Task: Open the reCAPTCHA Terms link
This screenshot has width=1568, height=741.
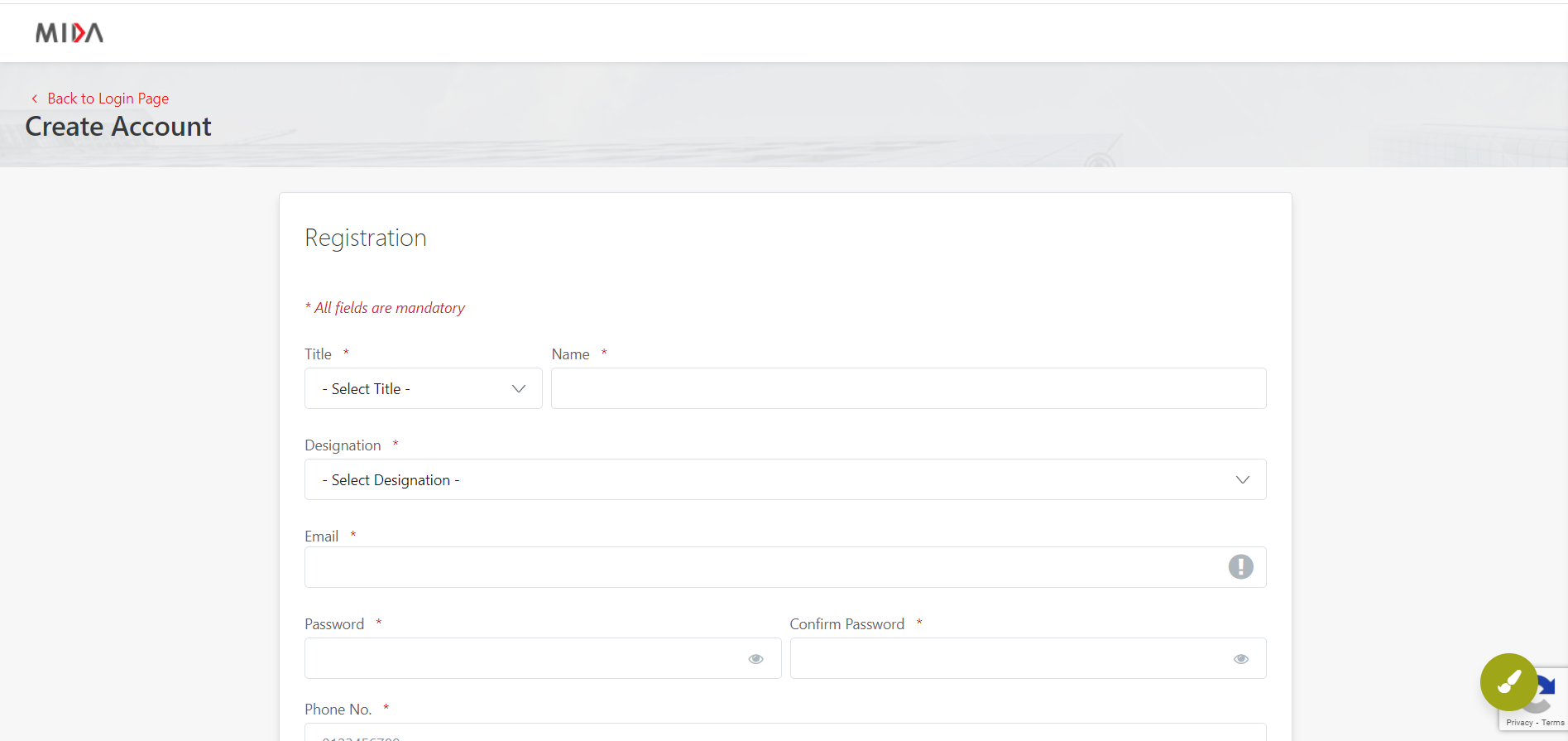Action: pyautogui.click(x=1553, y=723)
